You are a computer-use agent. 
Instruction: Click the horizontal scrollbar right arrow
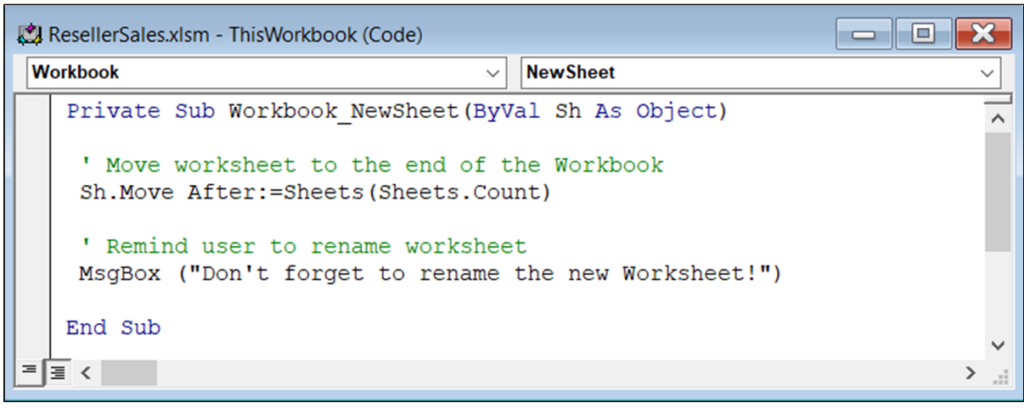click(x=970, y=373)
